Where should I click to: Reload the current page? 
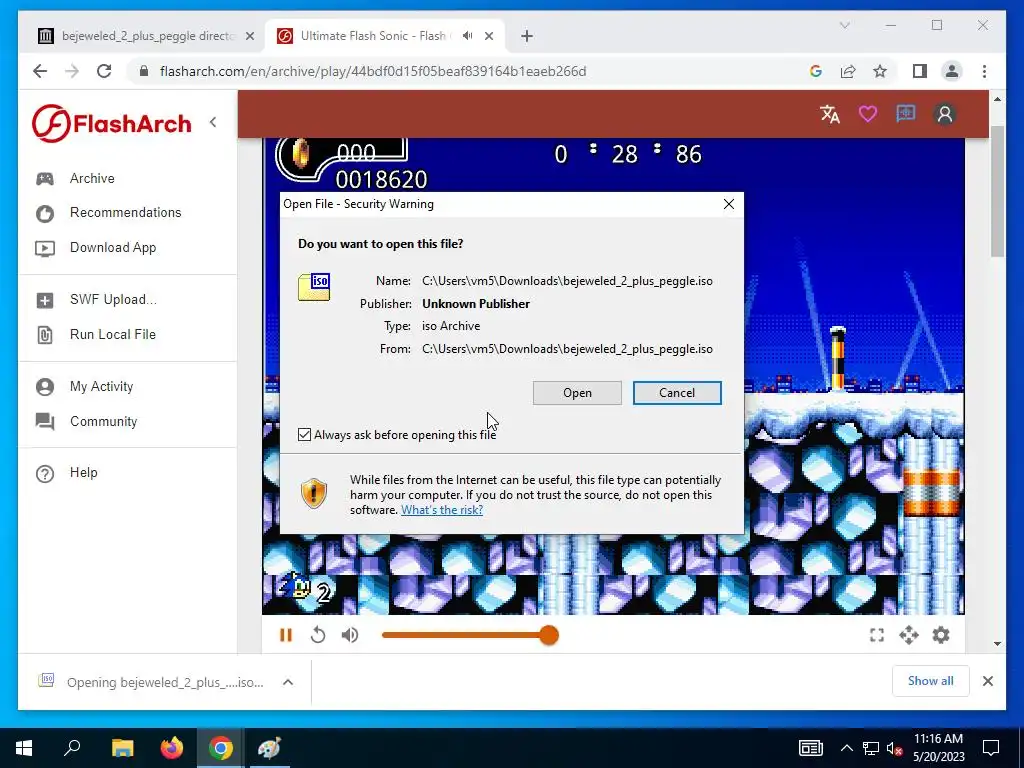click(x=104, y=71)
